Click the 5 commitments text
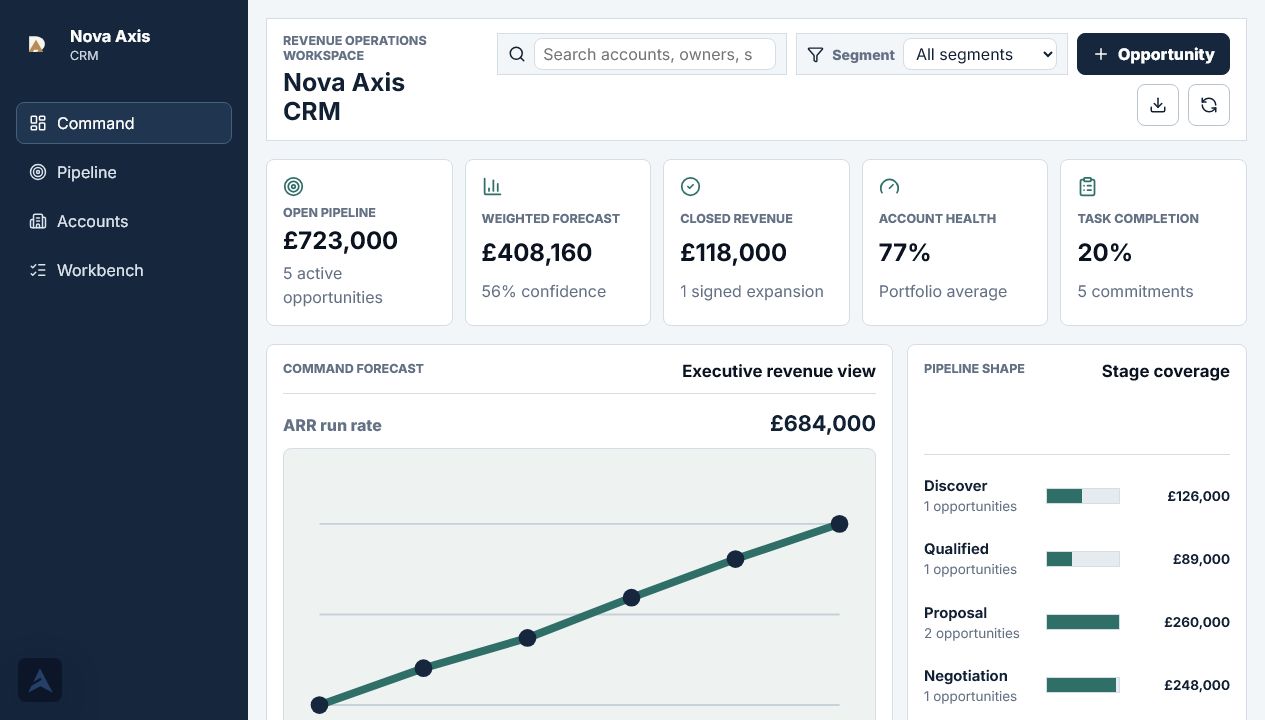The image size is (1265, 720). point(1136,291)
